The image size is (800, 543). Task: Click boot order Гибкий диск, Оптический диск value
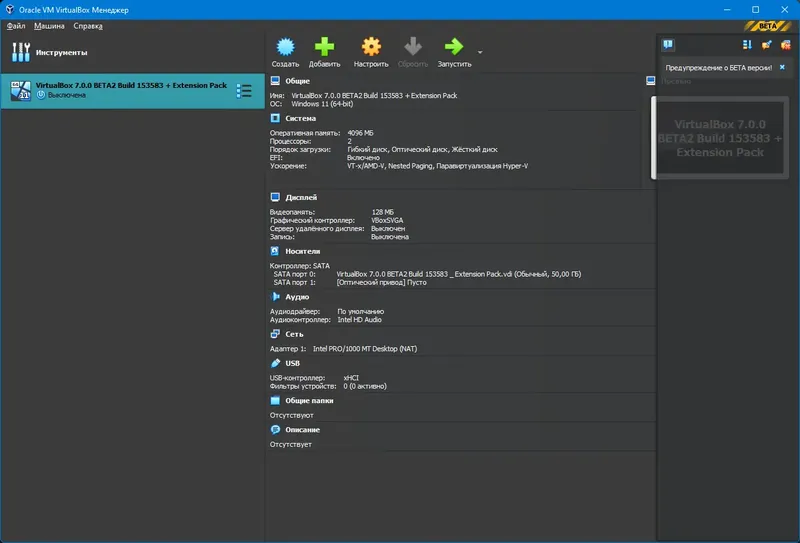coord(422,150)
